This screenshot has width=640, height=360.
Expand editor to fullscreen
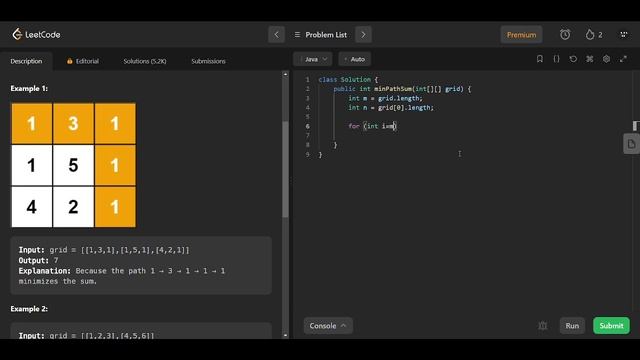[623, 59]
